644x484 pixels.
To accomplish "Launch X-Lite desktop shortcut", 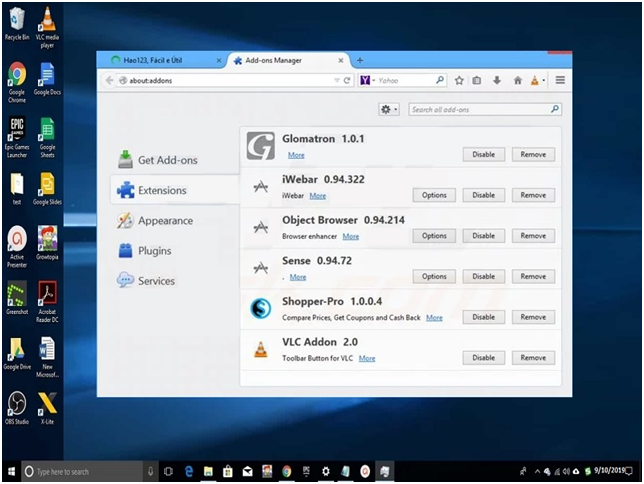I will pos(47,408).
